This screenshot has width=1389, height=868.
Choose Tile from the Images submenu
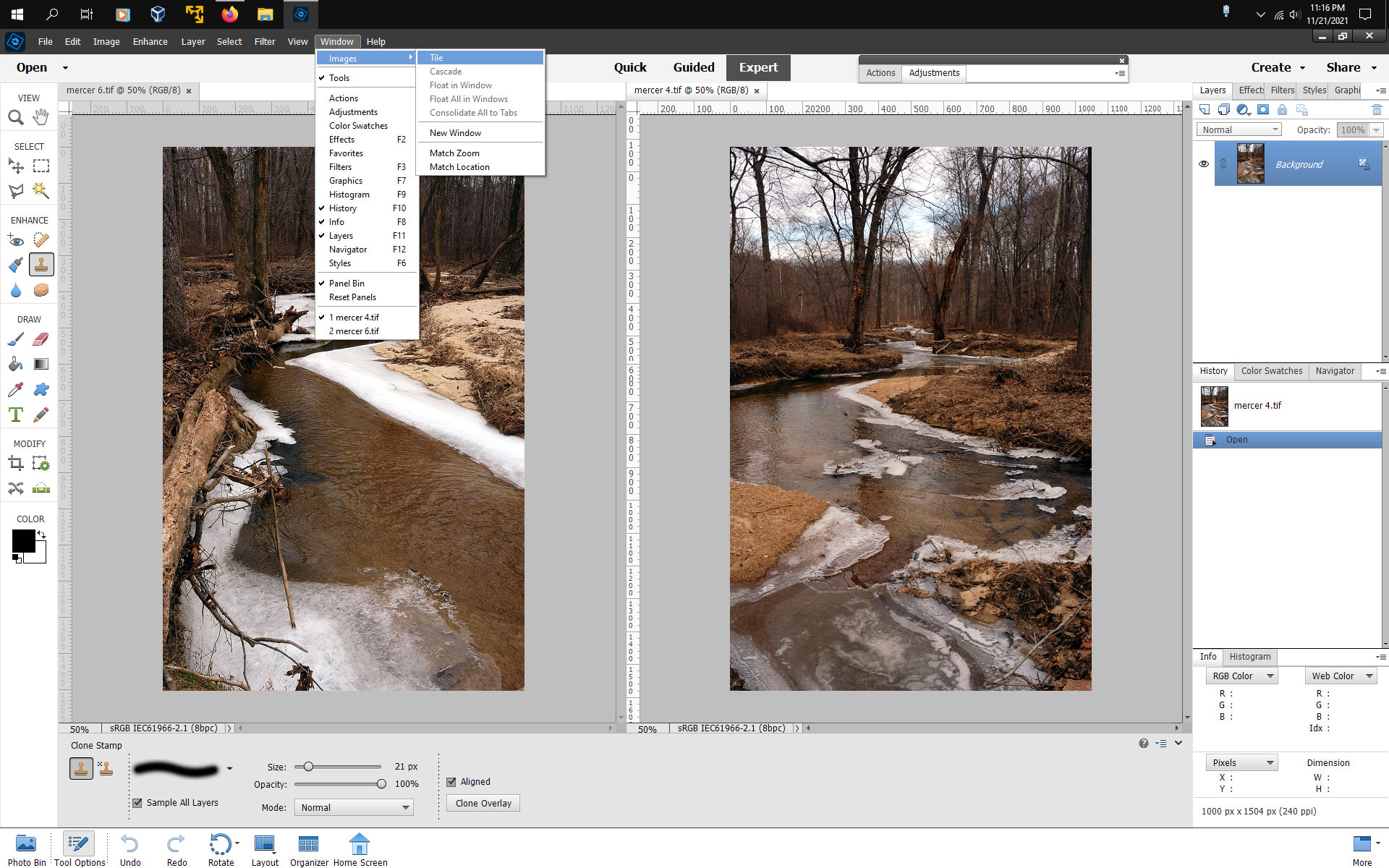pyautogui.click(x=436, y=57)
